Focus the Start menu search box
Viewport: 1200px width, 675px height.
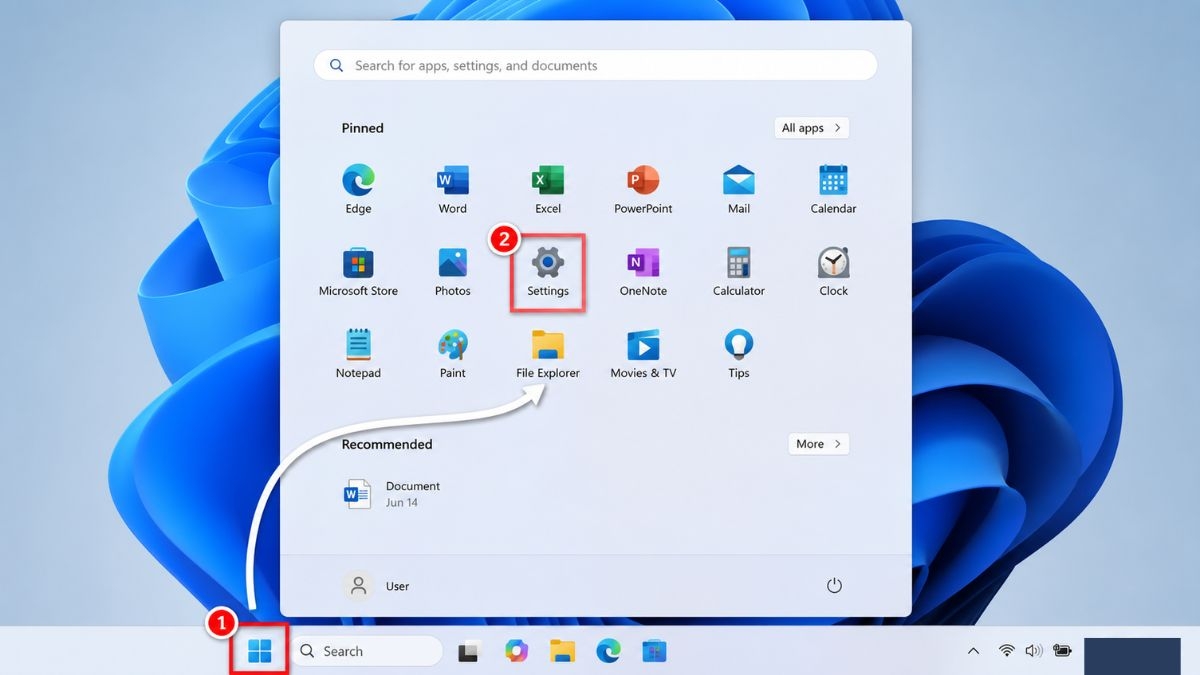click(x=595, y=66)
